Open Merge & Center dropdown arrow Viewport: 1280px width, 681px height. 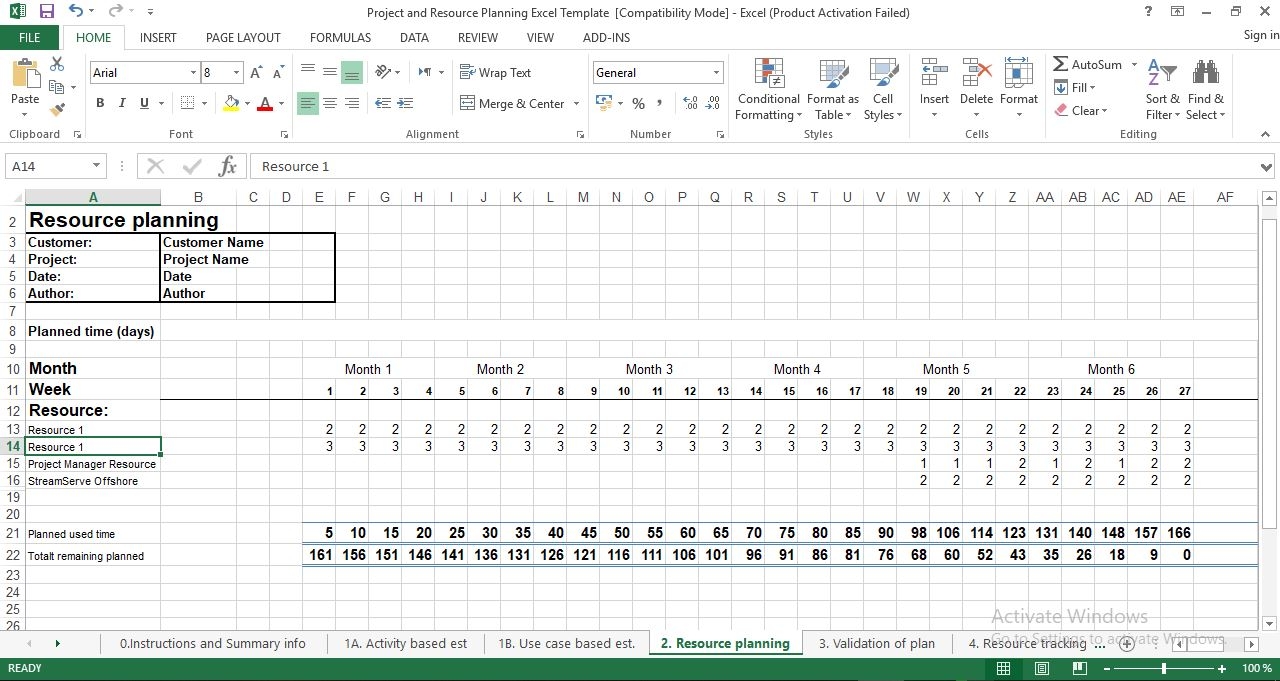coord(576,104)
